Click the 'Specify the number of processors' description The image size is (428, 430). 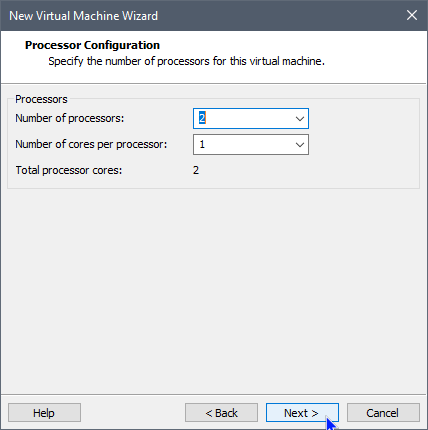[186, 61]
